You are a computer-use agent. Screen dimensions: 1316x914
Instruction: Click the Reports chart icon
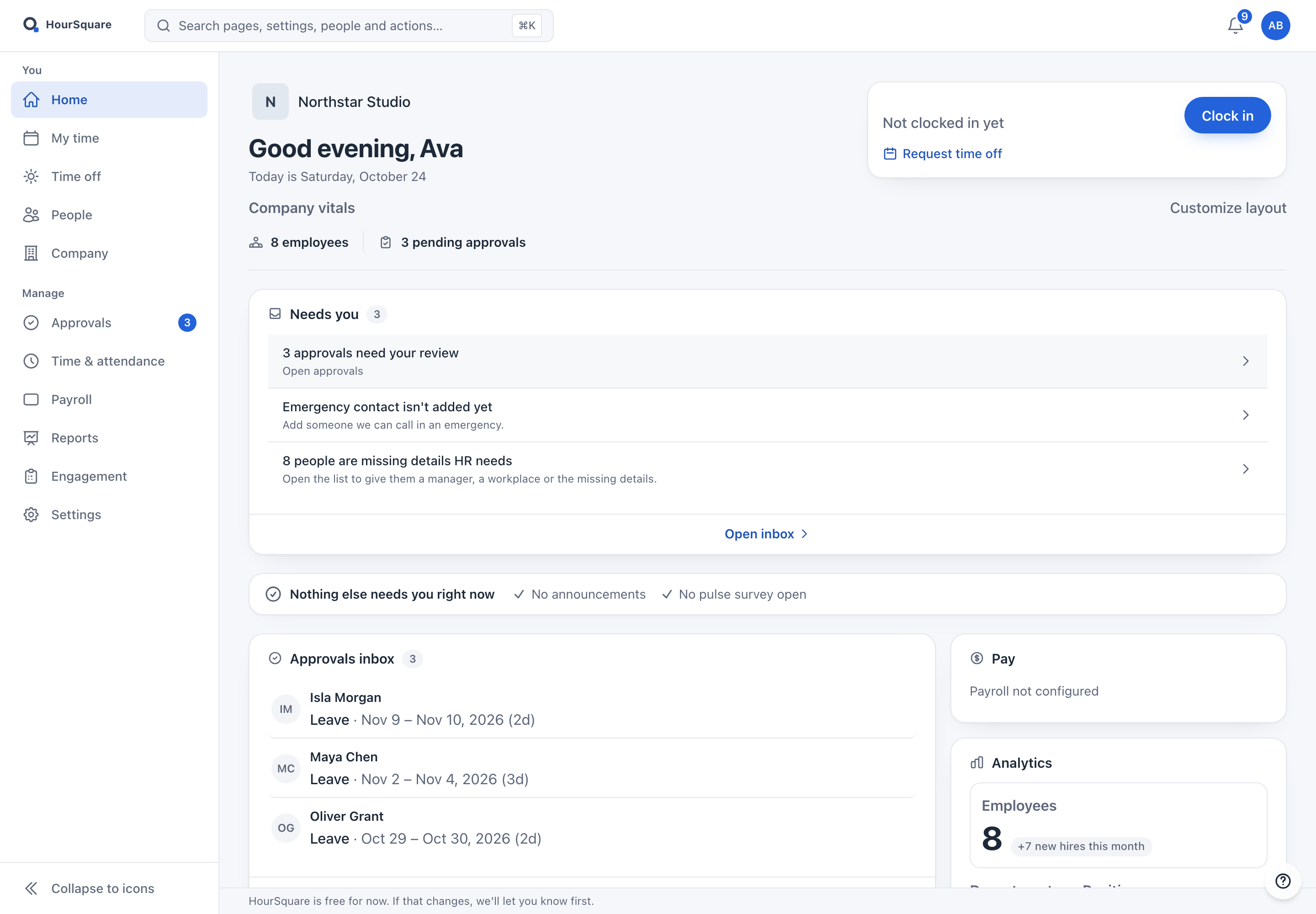pos(31,437)
